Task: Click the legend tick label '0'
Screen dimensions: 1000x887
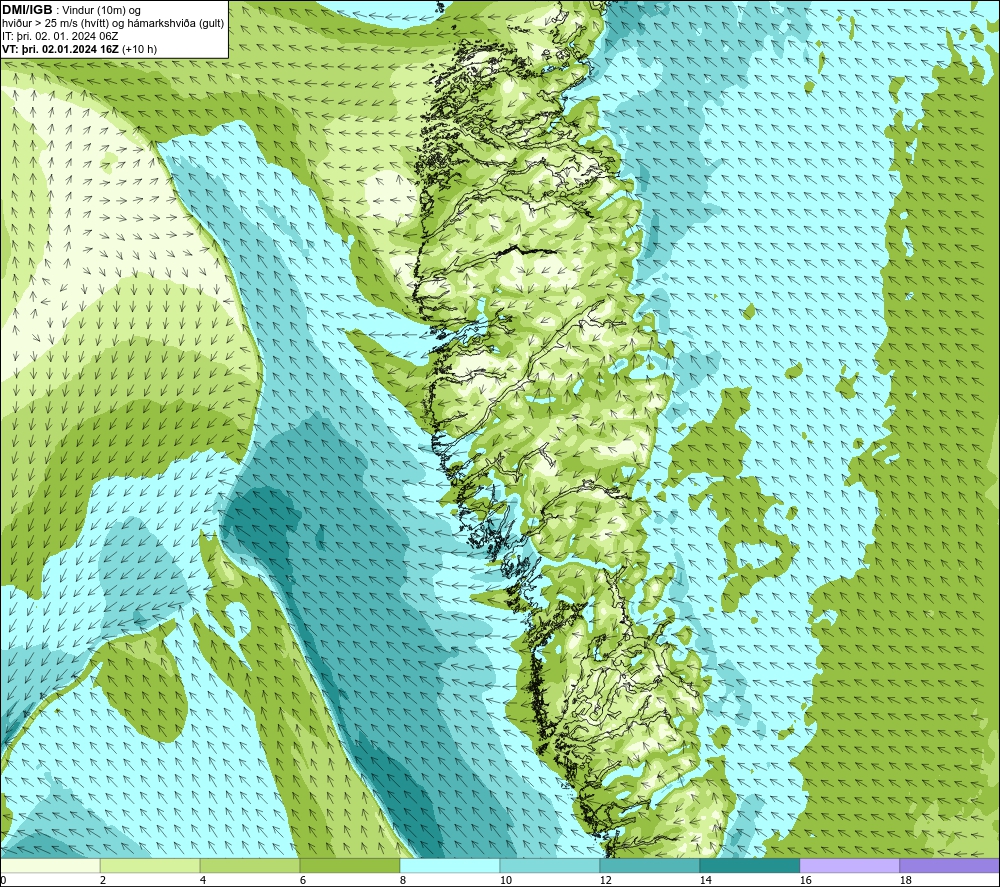Action: pyautogui.click(x=3, y=881)
